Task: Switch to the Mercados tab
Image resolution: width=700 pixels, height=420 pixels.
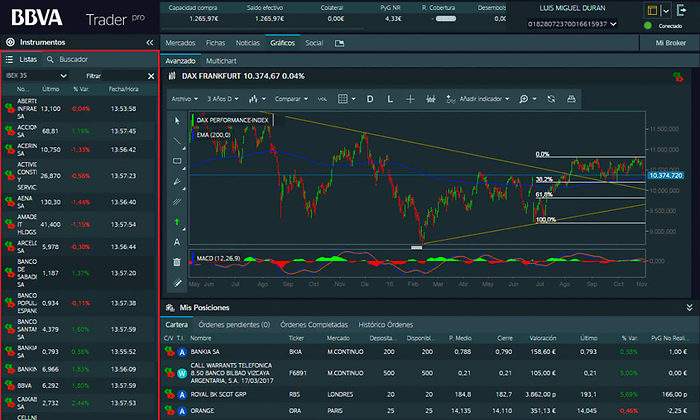Action: pyautogui.click(x=180, y=43)
